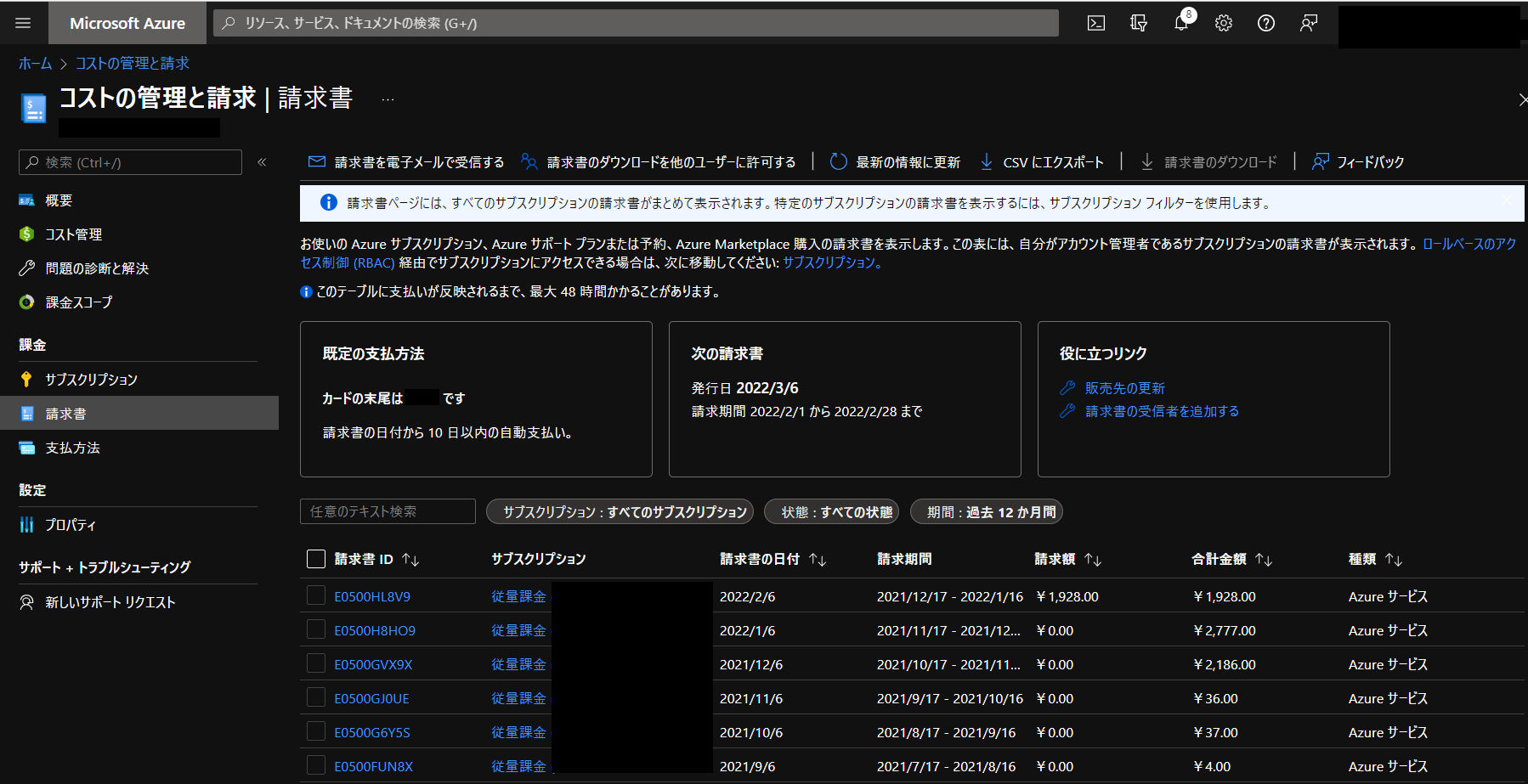Click 最新の情報に更新 refresh icon
Image resolution: width=1528 pixels, height=784 pixels.
[x=839, y=161]
